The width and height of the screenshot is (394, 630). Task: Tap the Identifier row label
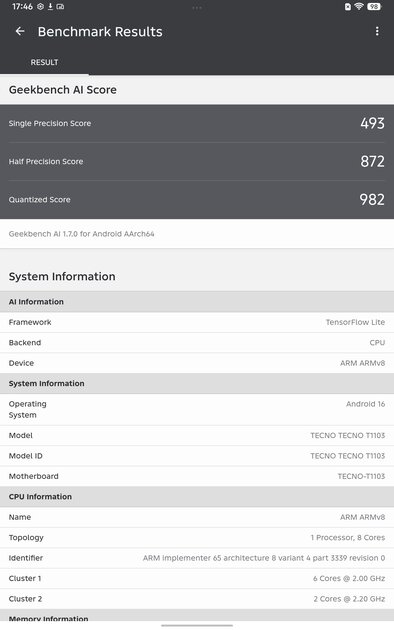click(26, 558)
